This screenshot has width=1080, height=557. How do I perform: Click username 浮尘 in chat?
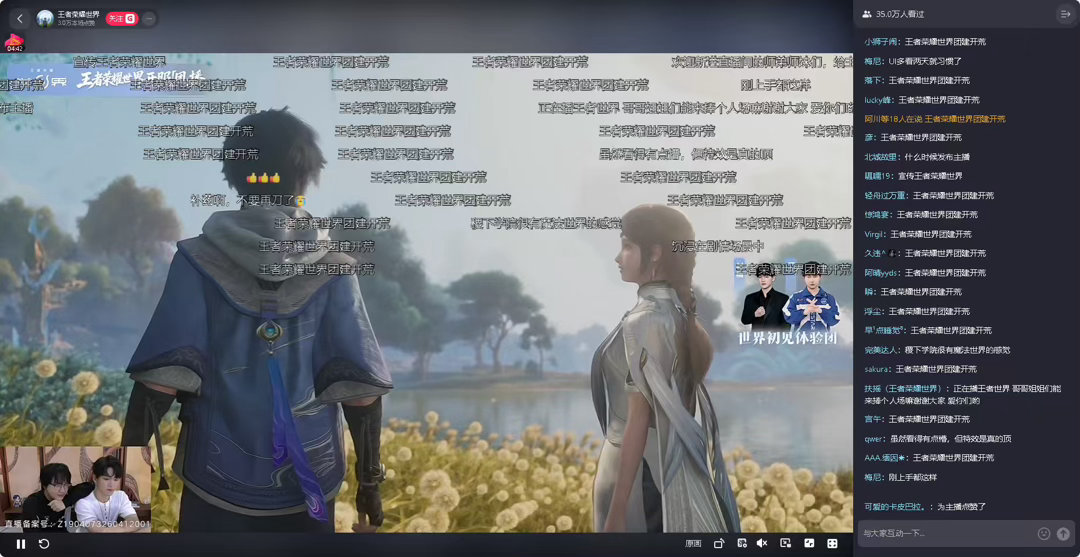point(873,311)
